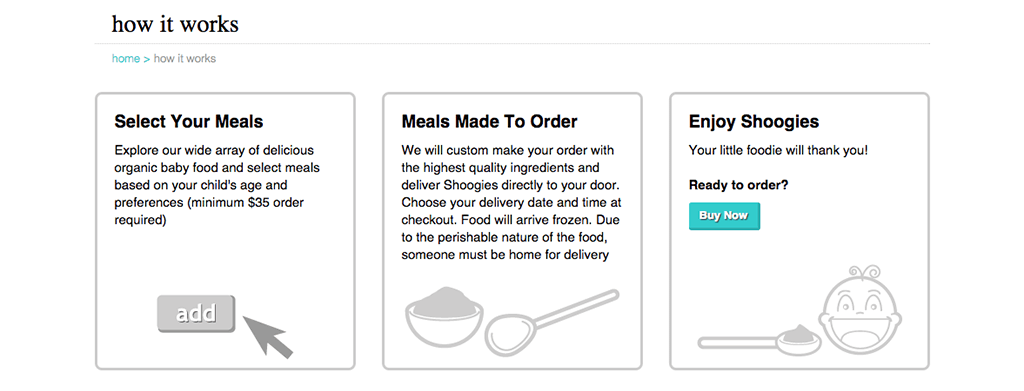Click the food mound in the bowl

pyautogui.click(x=444, y=298)
